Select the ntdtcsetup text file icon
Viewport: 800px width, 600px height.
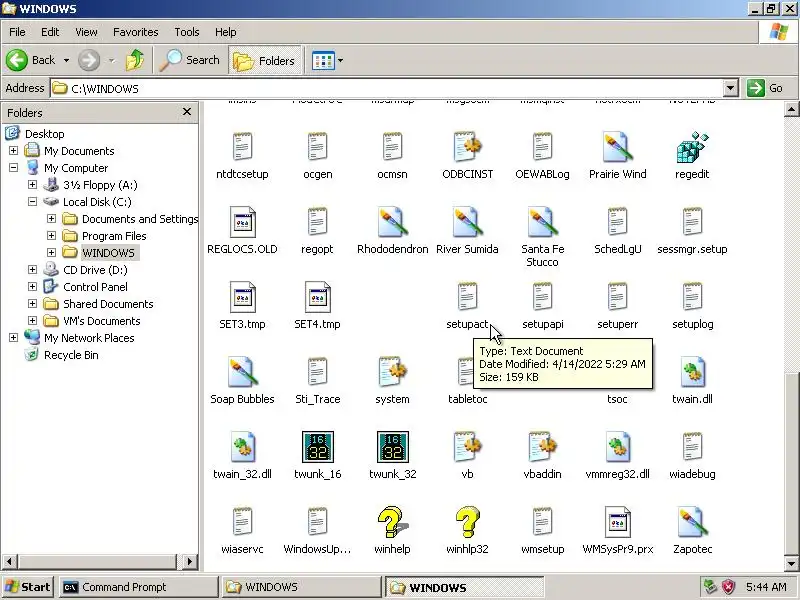coord(242,147)
